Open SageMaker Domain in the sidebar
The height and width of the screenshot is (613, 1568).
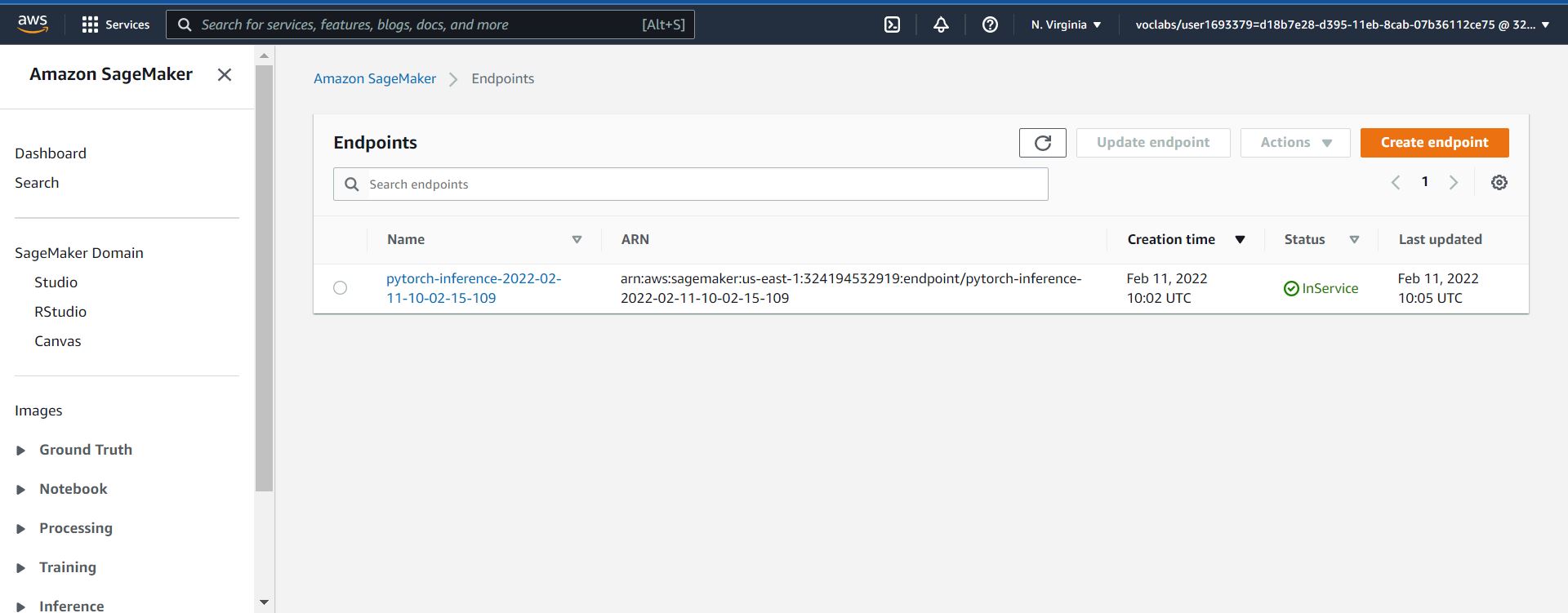click(79, 253)
